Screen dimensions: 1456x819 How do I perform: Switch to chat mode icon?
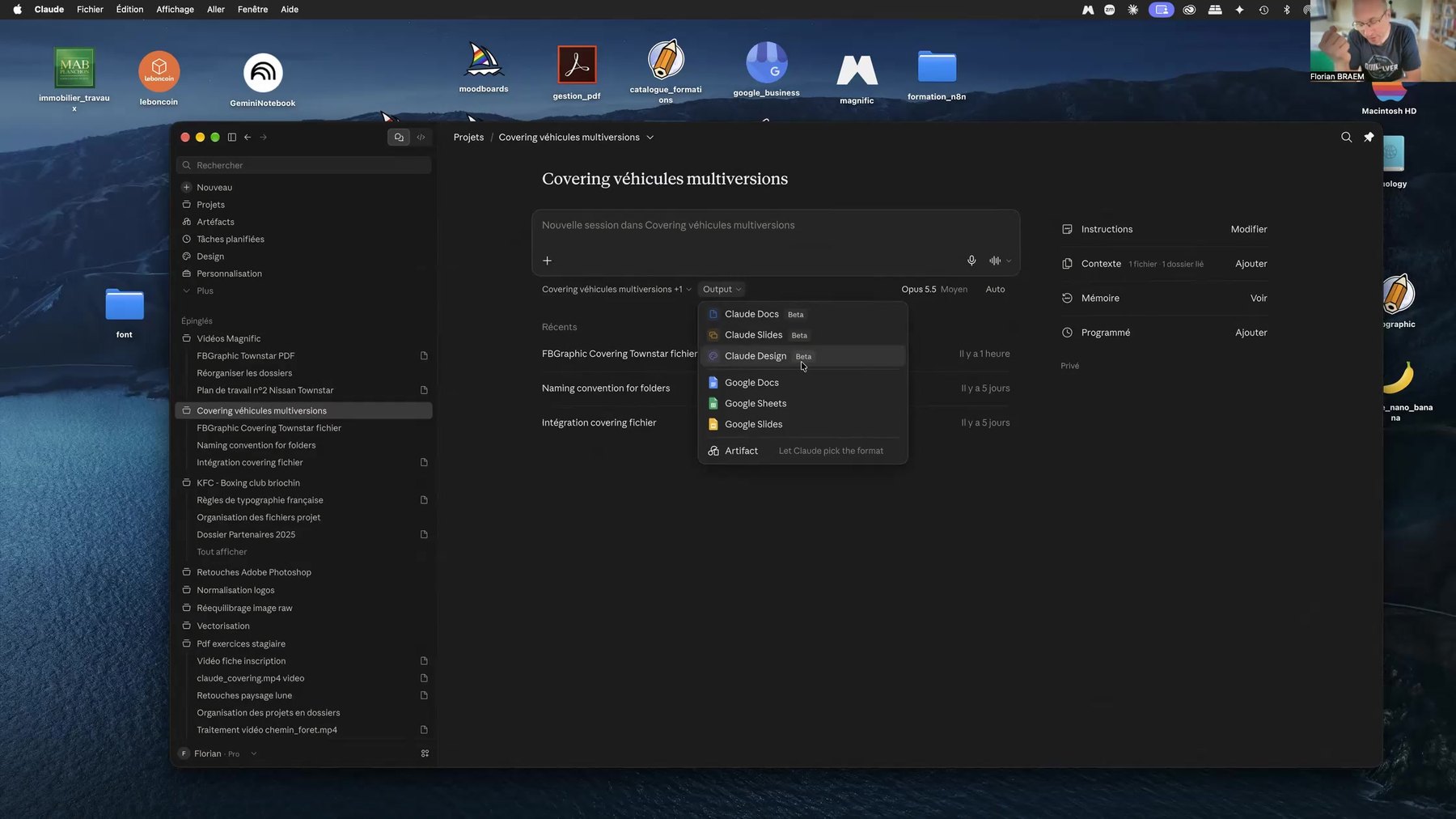[x=399, y=138]
